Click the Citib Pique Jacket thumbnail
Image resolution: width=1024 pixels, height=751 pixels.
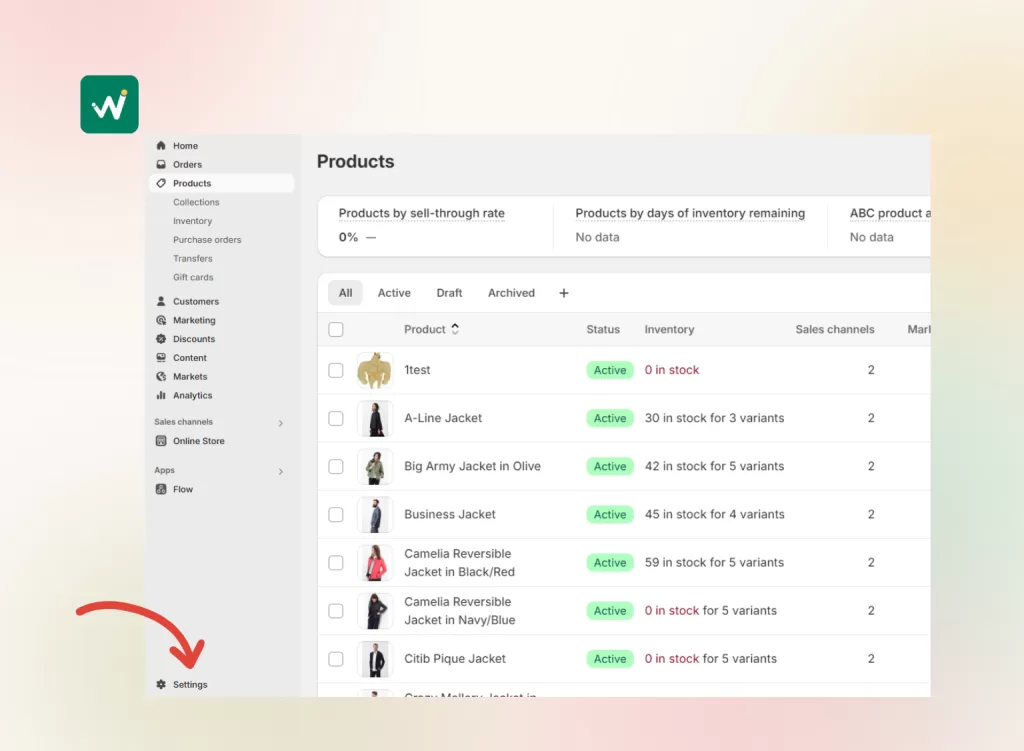point(375,659)
